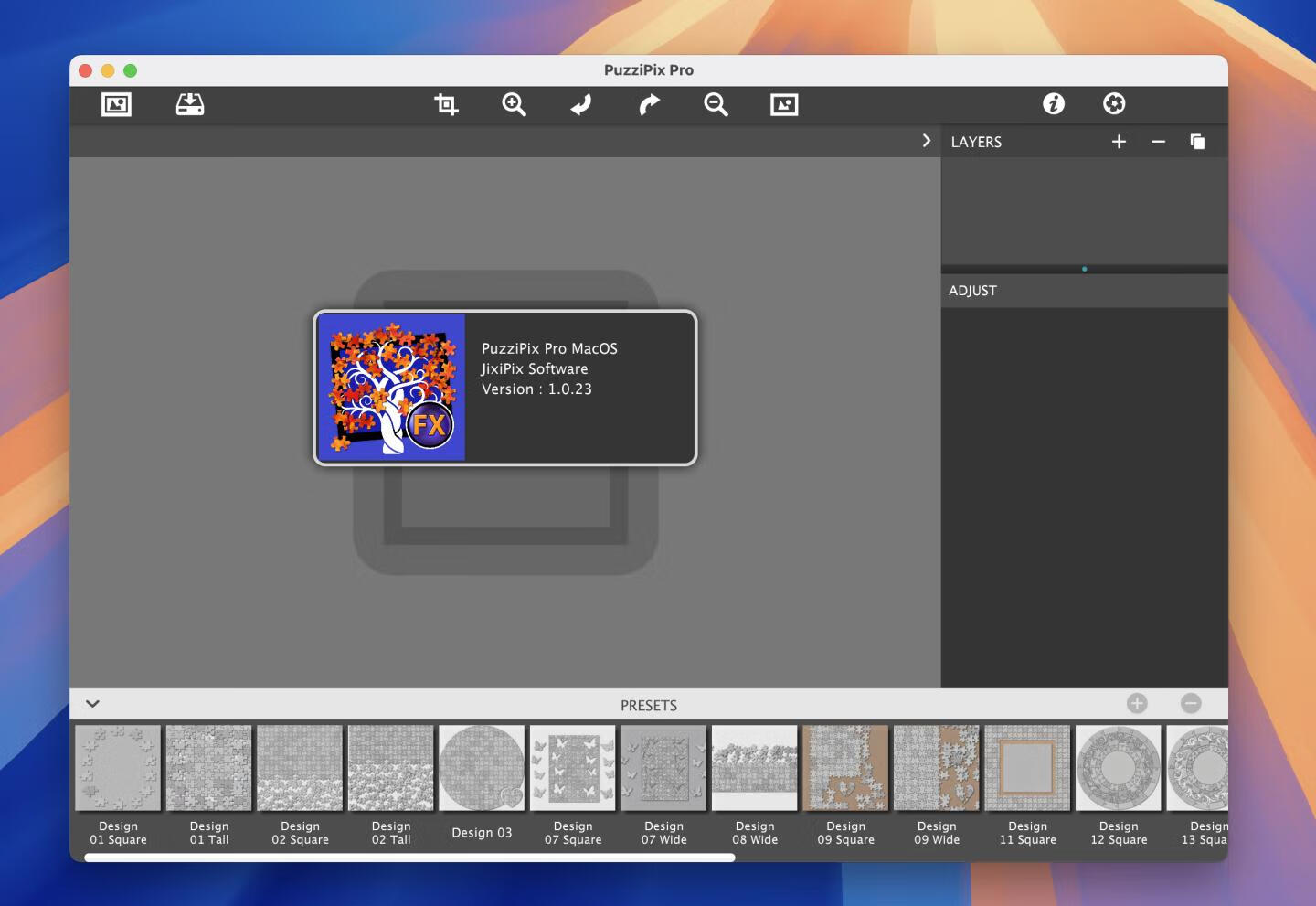
Task: Click the save to disk icon
Action: [190, 104]
